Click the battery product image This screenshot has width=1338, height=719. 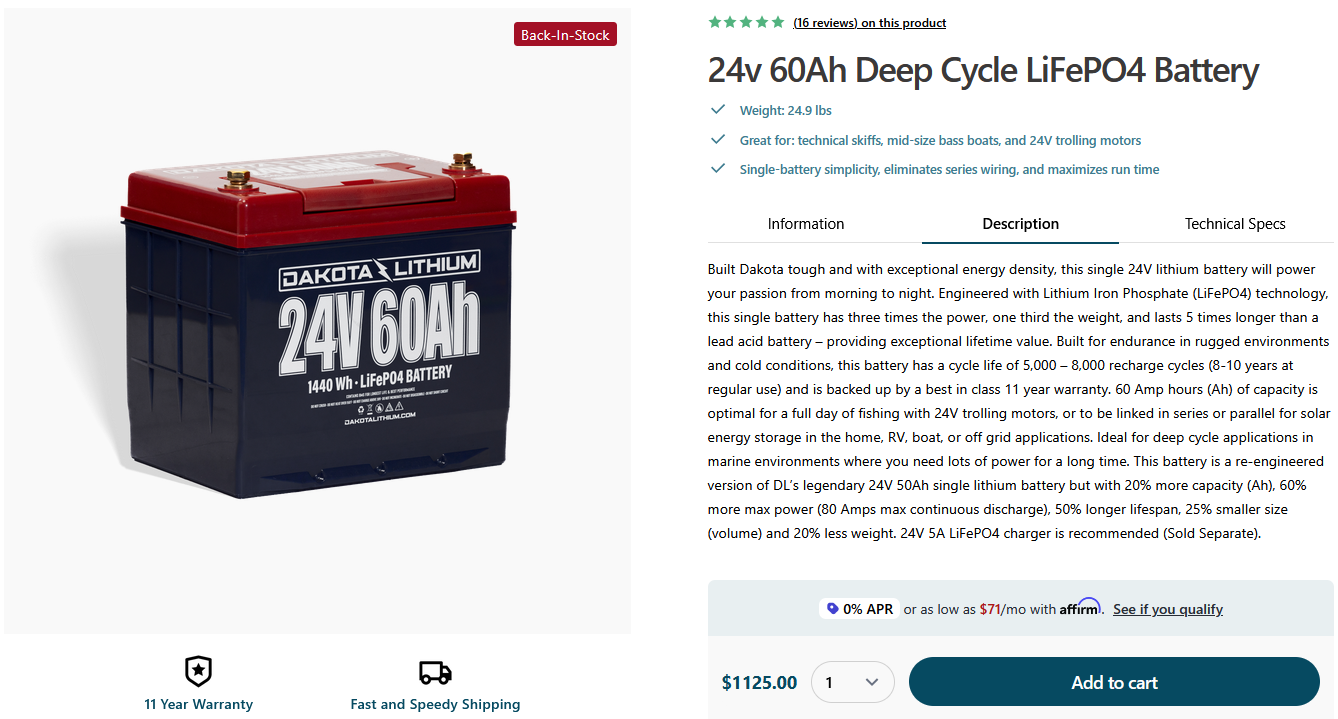(x=318, y=330)
